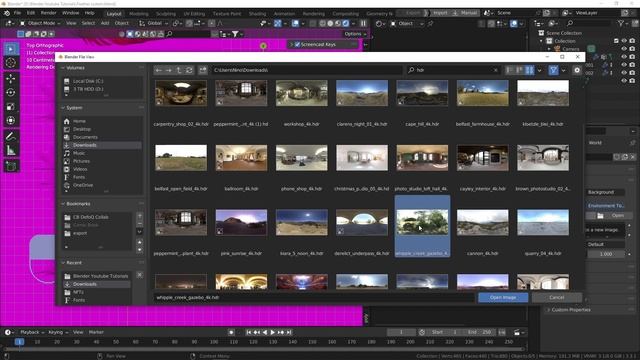Click the create new directory icon
640x360 pixels.
click(x=203, y=70)
